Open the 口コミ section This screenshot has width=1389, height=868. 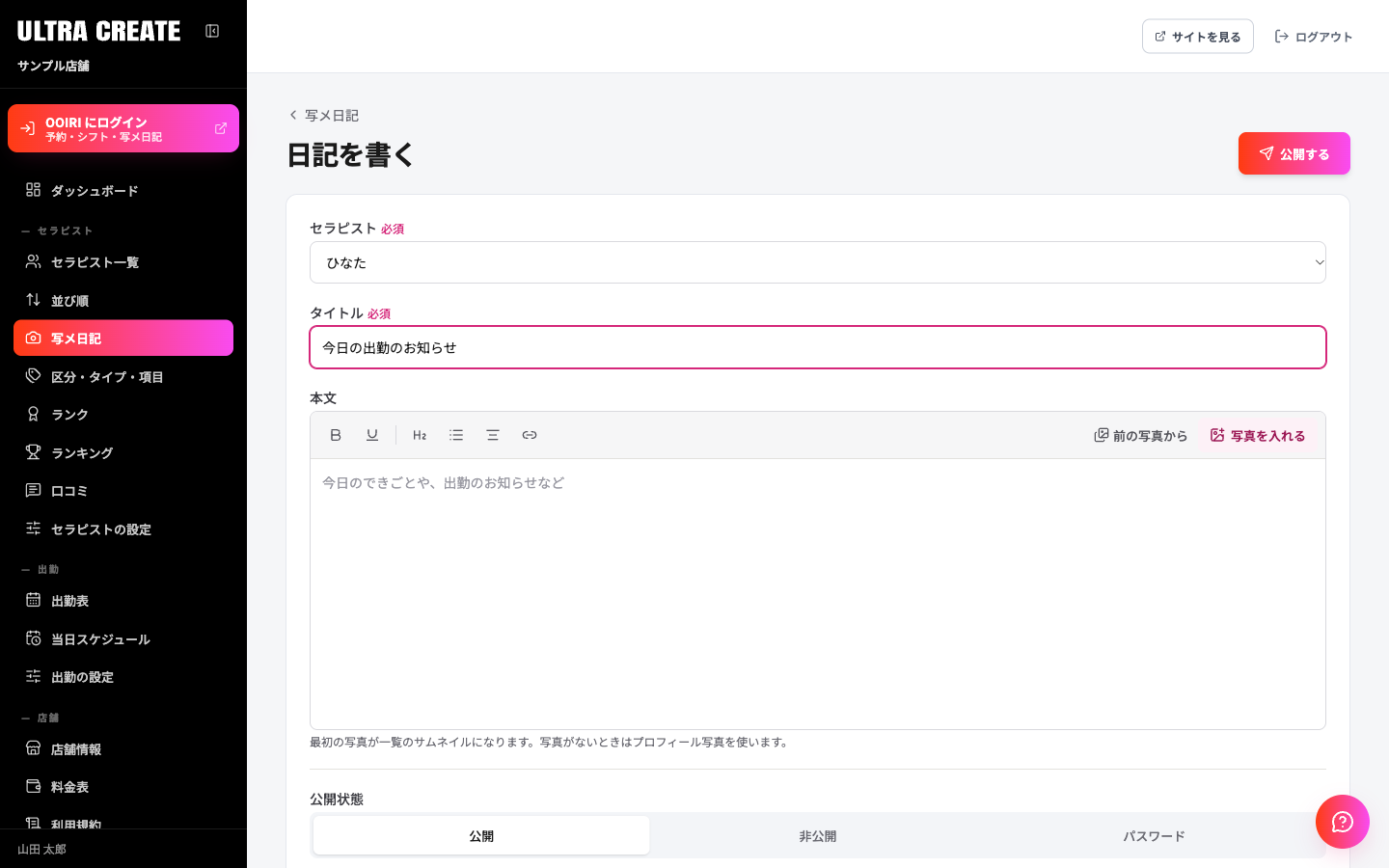click(123, 491)
